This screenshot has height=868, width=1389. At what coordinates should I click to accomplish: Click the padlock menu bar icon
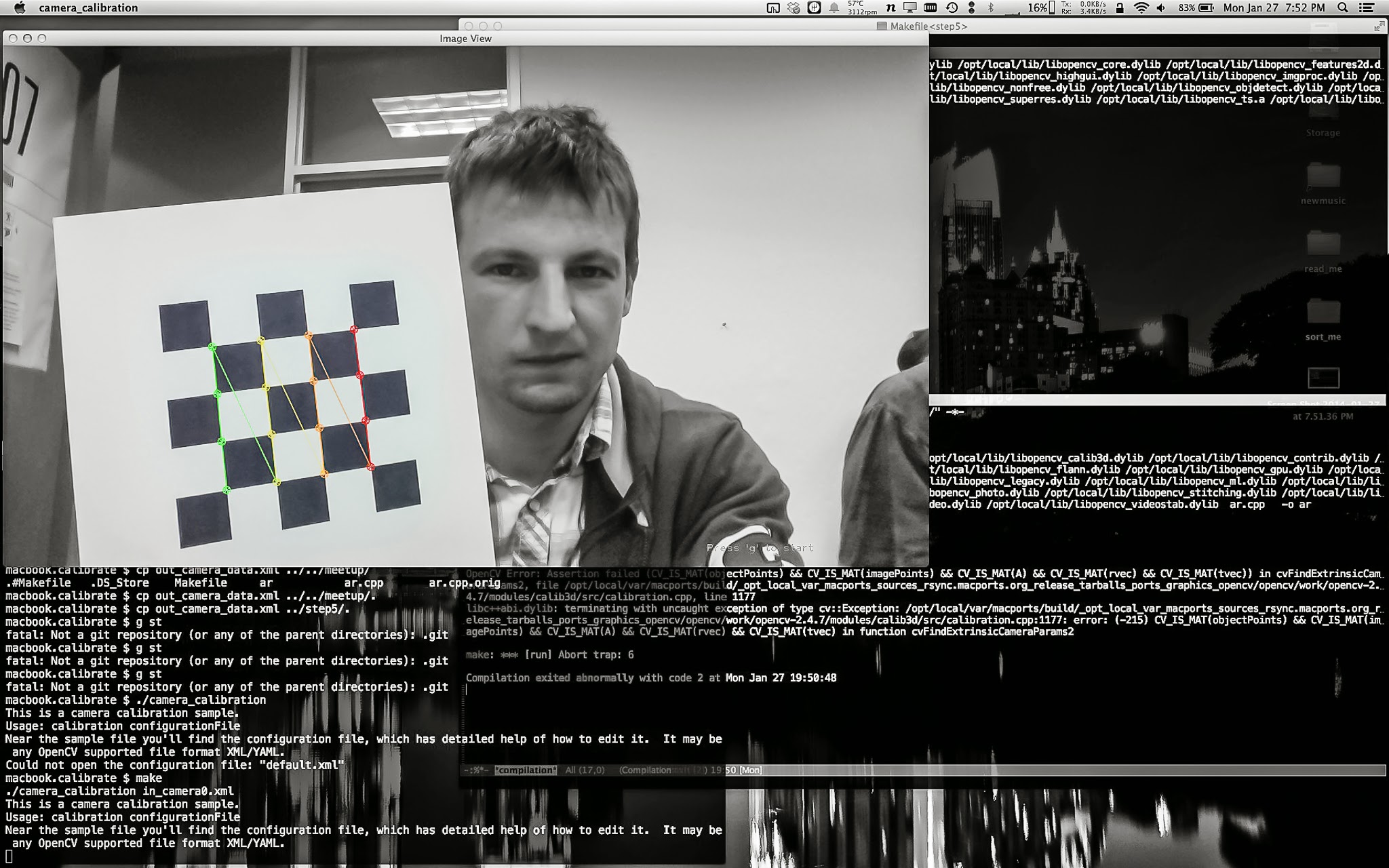tap(1120, 8)
